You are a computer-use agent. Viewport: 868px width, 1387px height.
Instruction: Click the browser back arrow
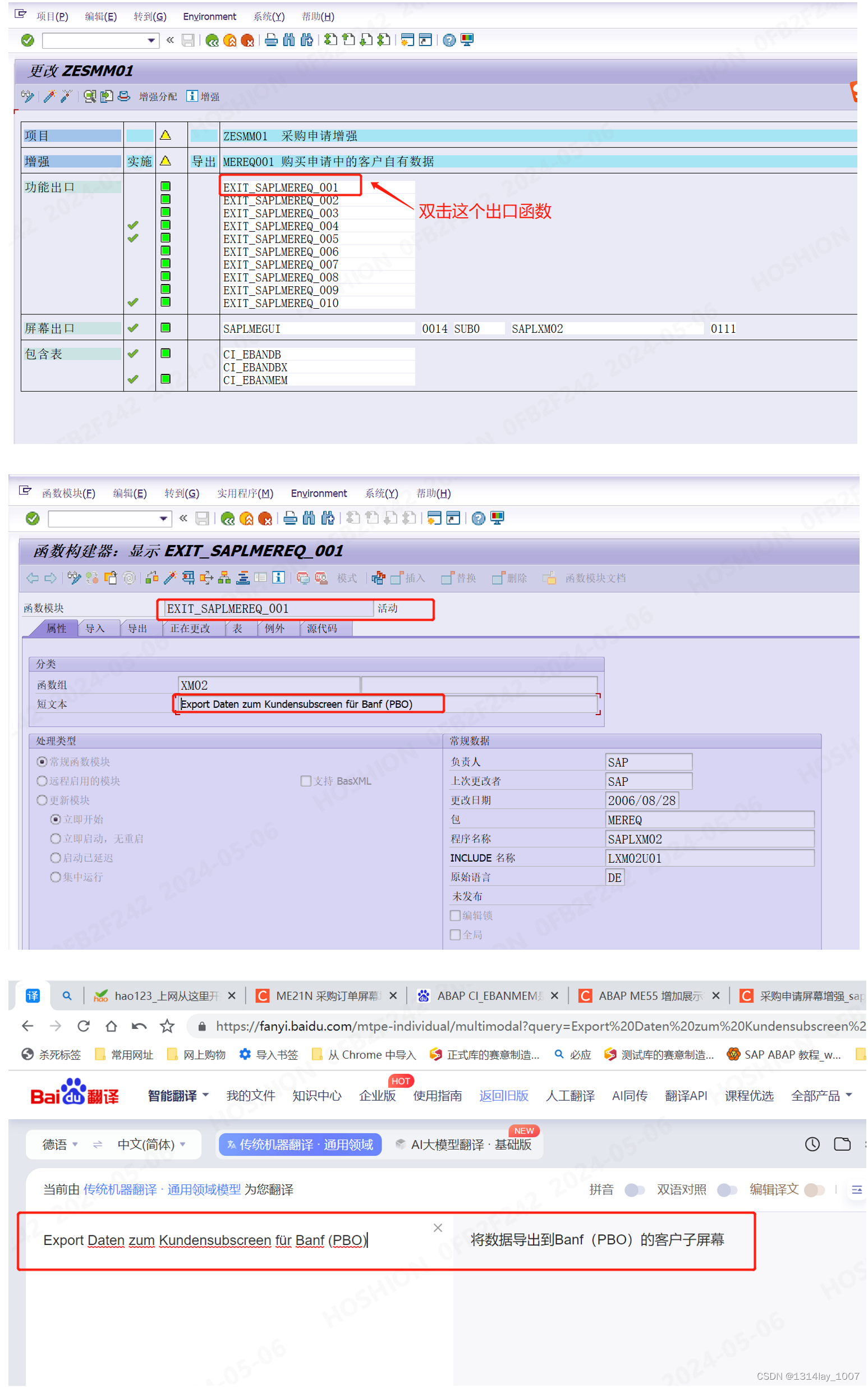27,1026
